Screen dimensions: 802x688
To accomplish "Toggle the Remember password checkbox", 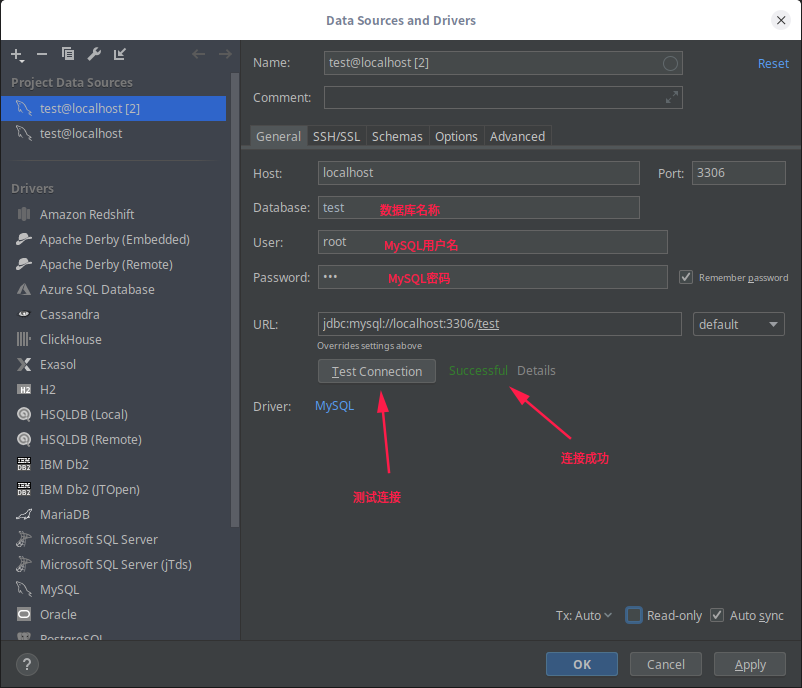I will pyautogui.click(x=685, y=277).
